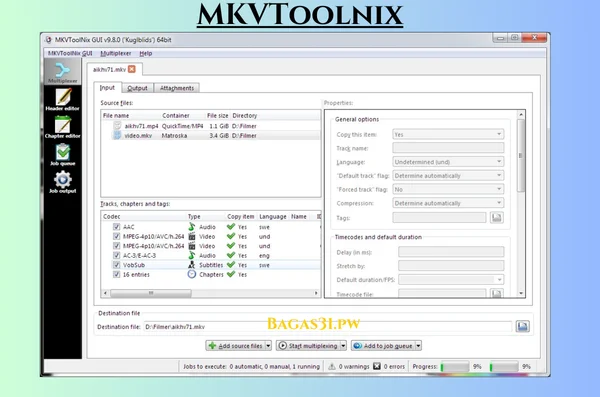Open the Multiplexer tool in sidebar
600x397 pixels.
click(62, 72)
